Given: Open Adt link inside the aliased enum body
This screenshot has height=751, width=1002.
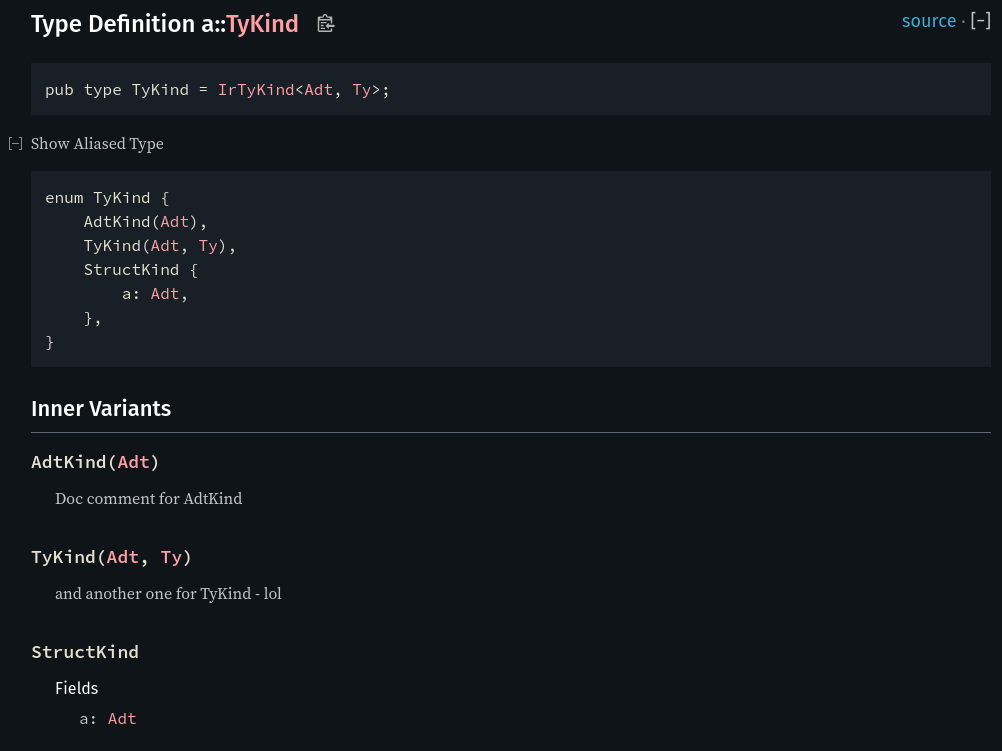Looking at the screenshot, I should (x=175, y=221).
